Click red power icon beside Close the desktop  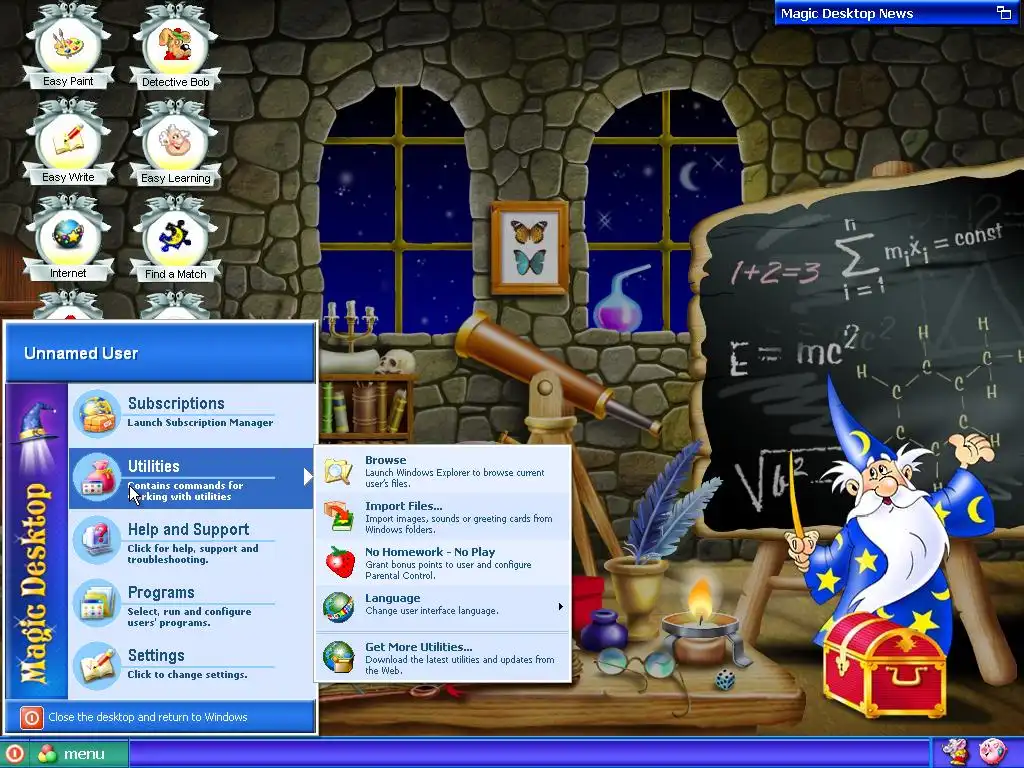tap(31, 717)
